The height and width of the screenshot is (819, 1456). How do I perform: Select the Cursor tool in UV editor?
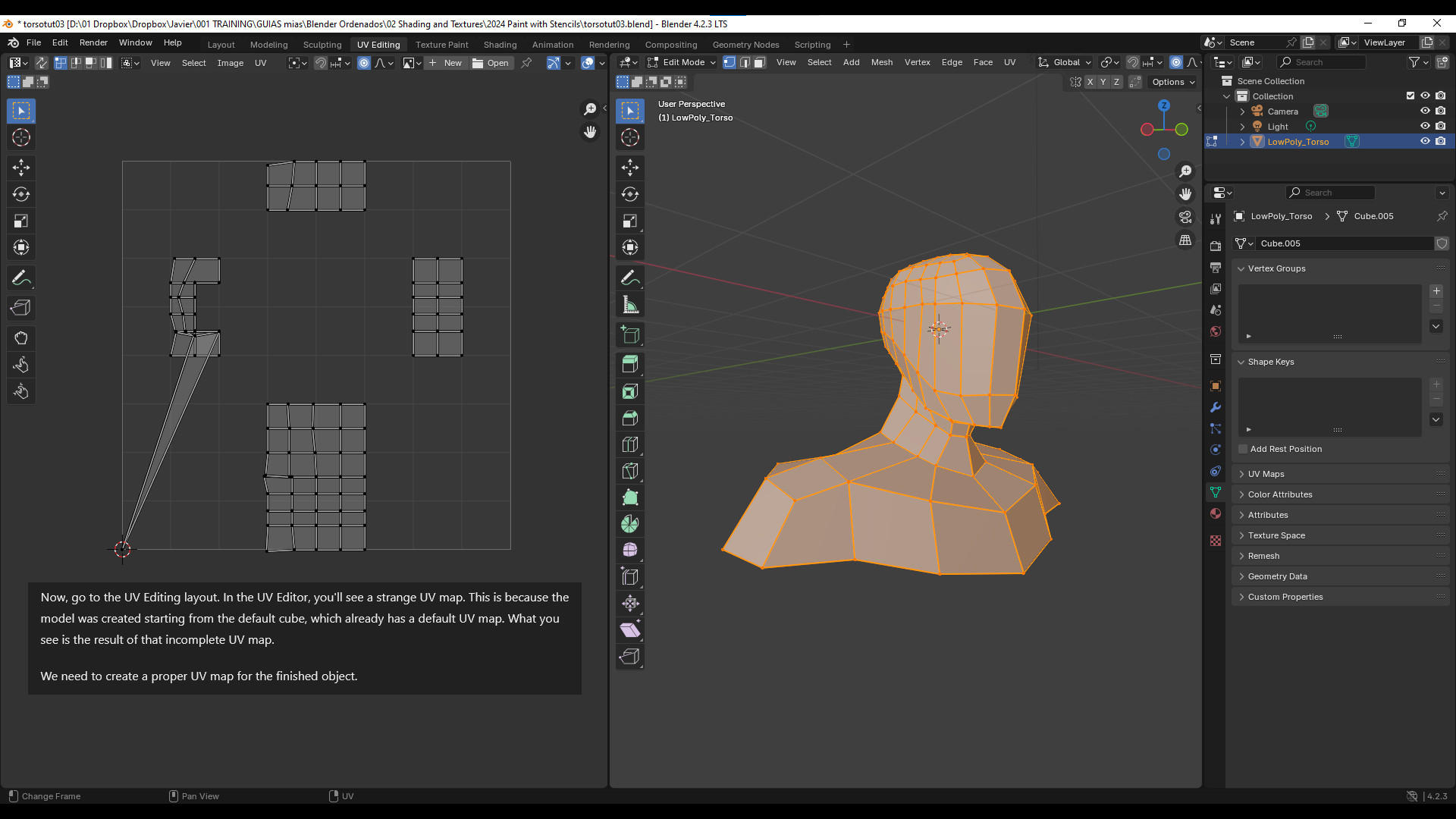(x=21, y=137)
